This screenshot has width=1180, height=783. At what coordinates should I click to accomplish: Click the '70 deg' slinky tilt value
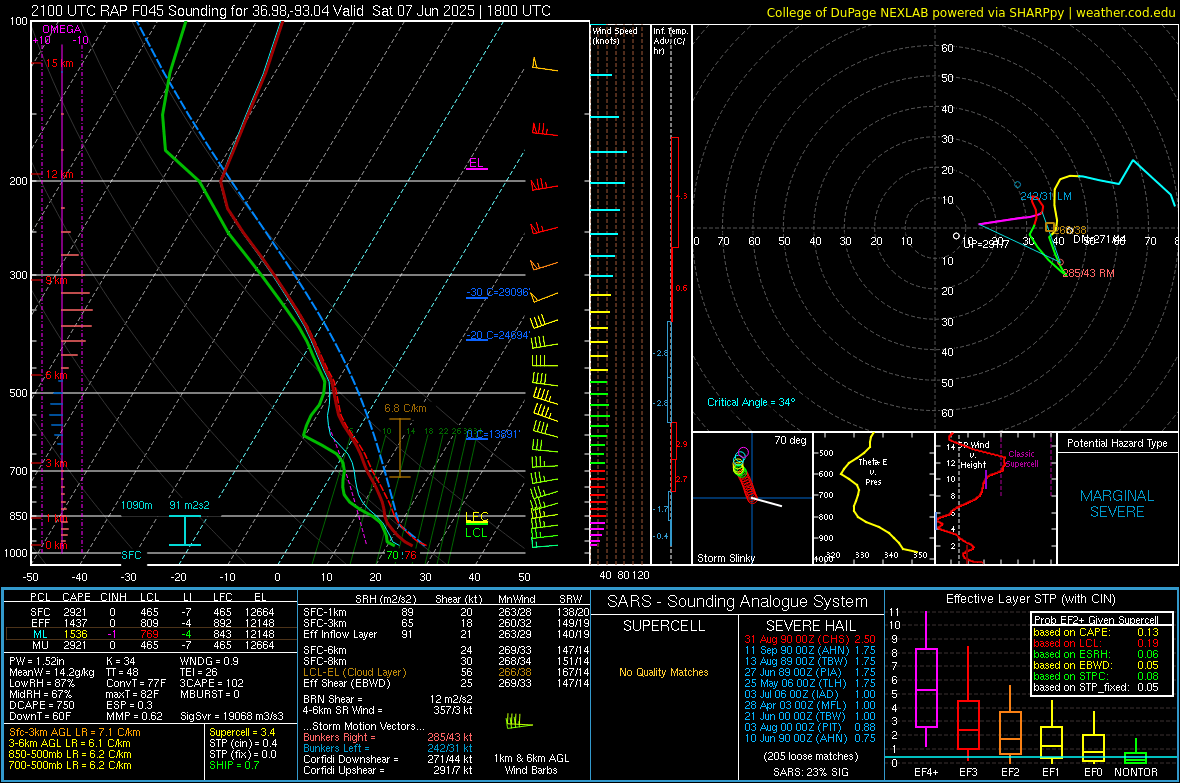tap(790, 440)
